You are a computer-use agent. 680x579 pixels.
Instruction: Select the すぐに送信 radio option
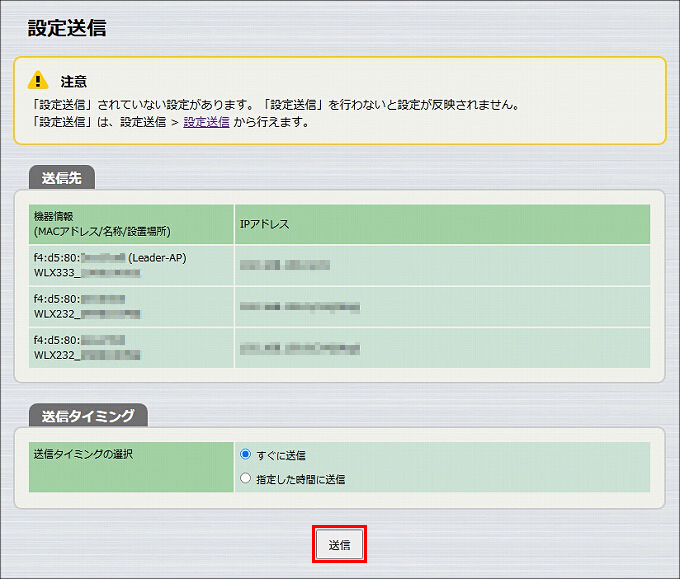pos(245,454)
